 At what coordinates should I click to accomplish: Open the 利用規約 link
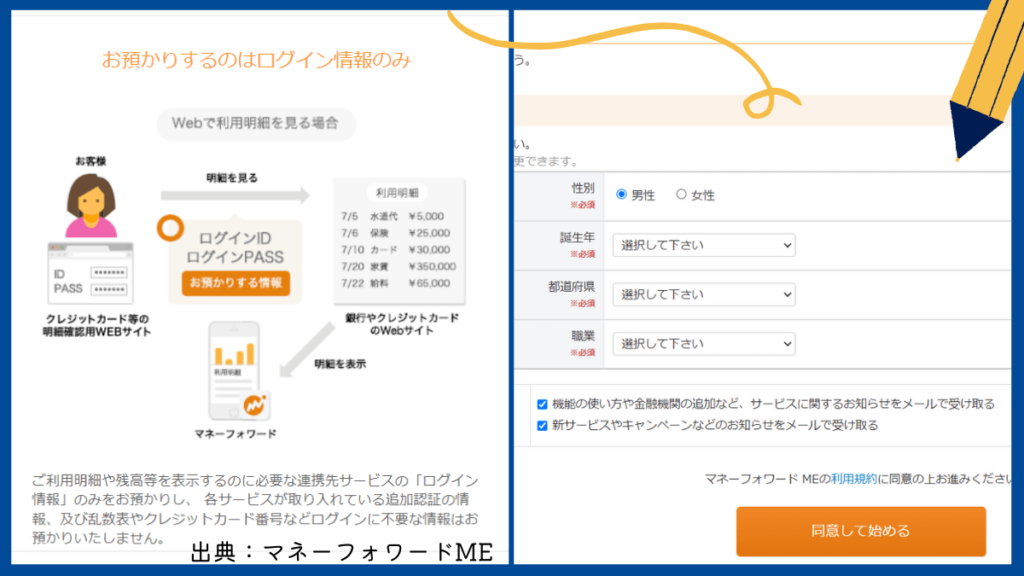(x=854, y=479)
